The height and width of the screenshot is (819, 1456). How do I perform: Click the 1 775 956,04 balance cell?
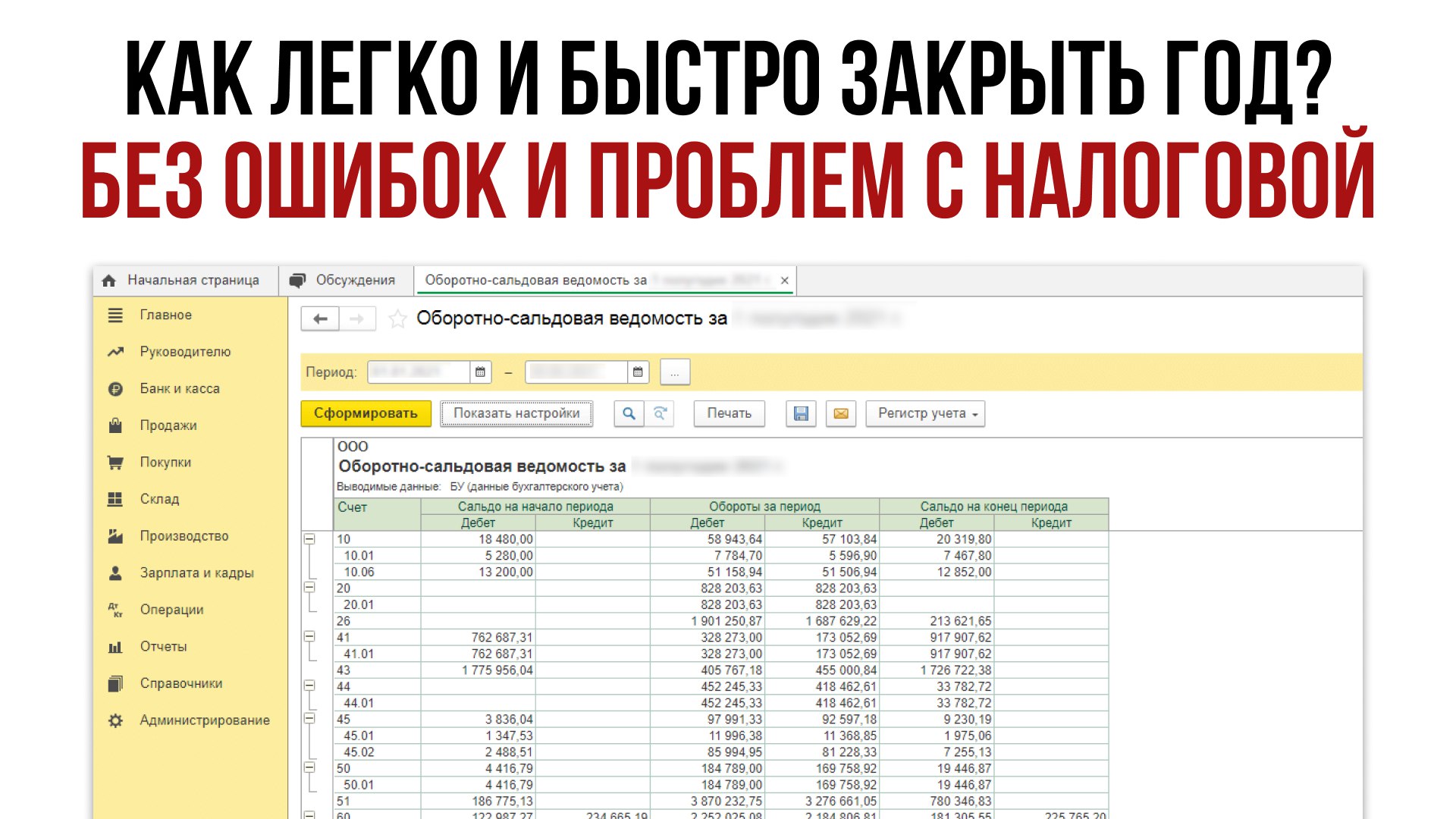pos(479,670)
